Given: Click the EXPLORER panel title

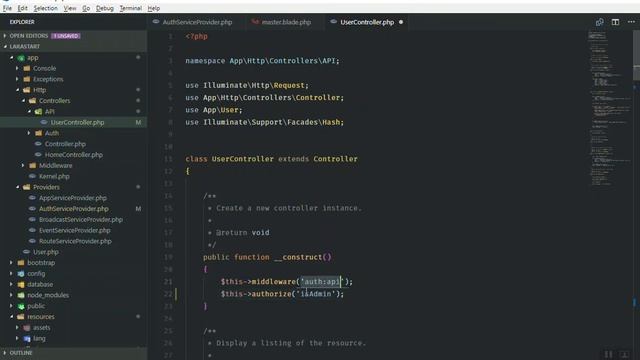Looking at the screenshot, I should pyautogui.click(x=22, y=22).
